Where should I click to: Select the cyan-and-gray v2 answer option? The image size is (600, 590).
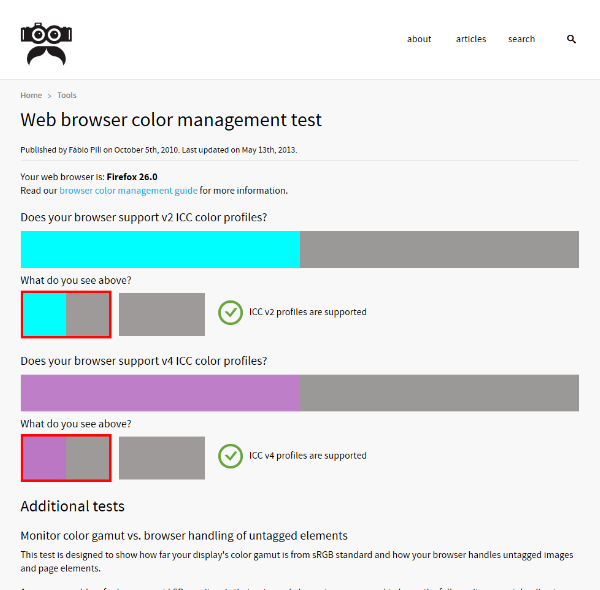coord(66,314)
